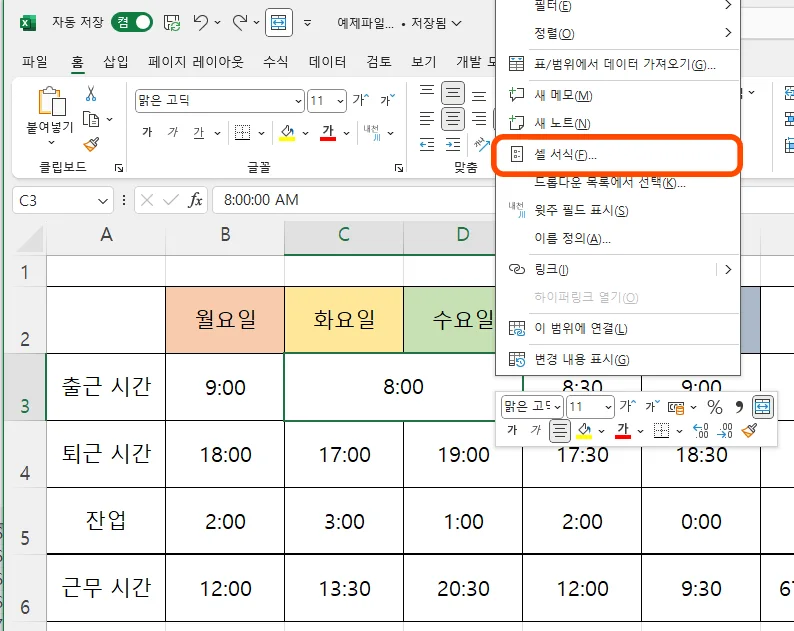The image size is (794, 631).
Task: Toggle Italic (가) in ribbon font group
Action: pos(173,132)
